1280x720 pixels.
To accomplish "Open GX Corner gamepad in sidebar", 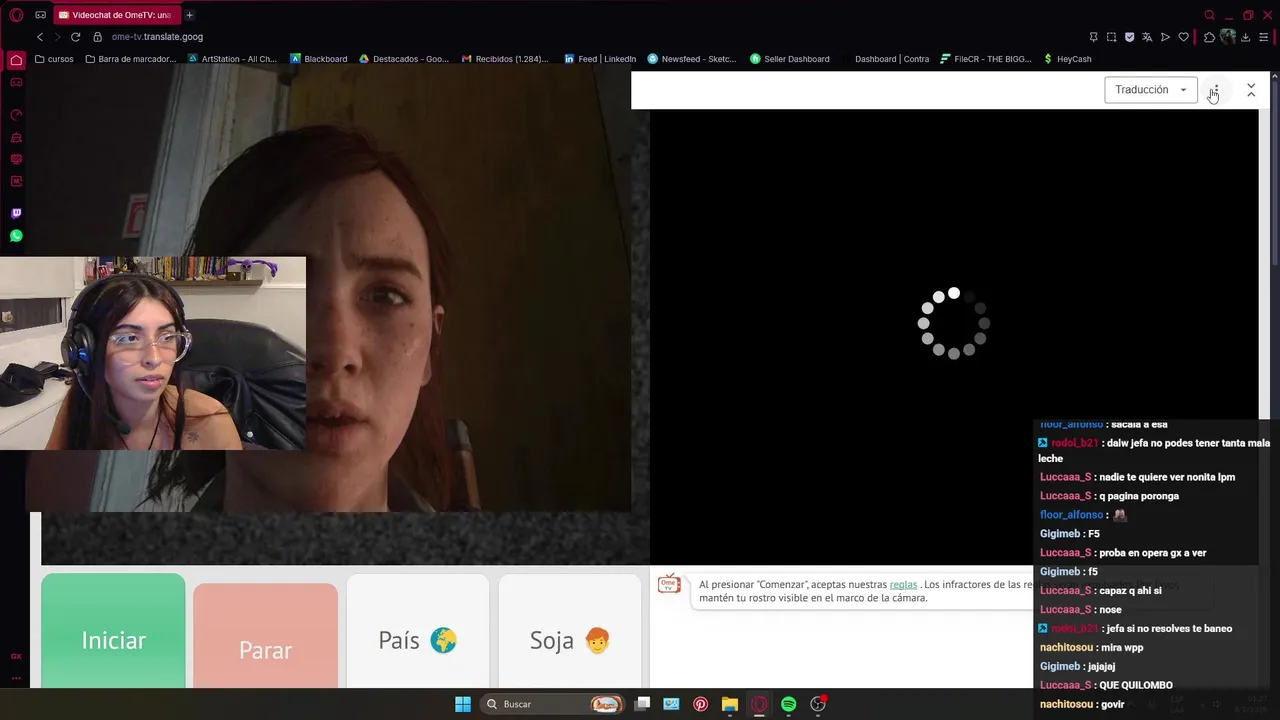I will [x=16, y=82].
